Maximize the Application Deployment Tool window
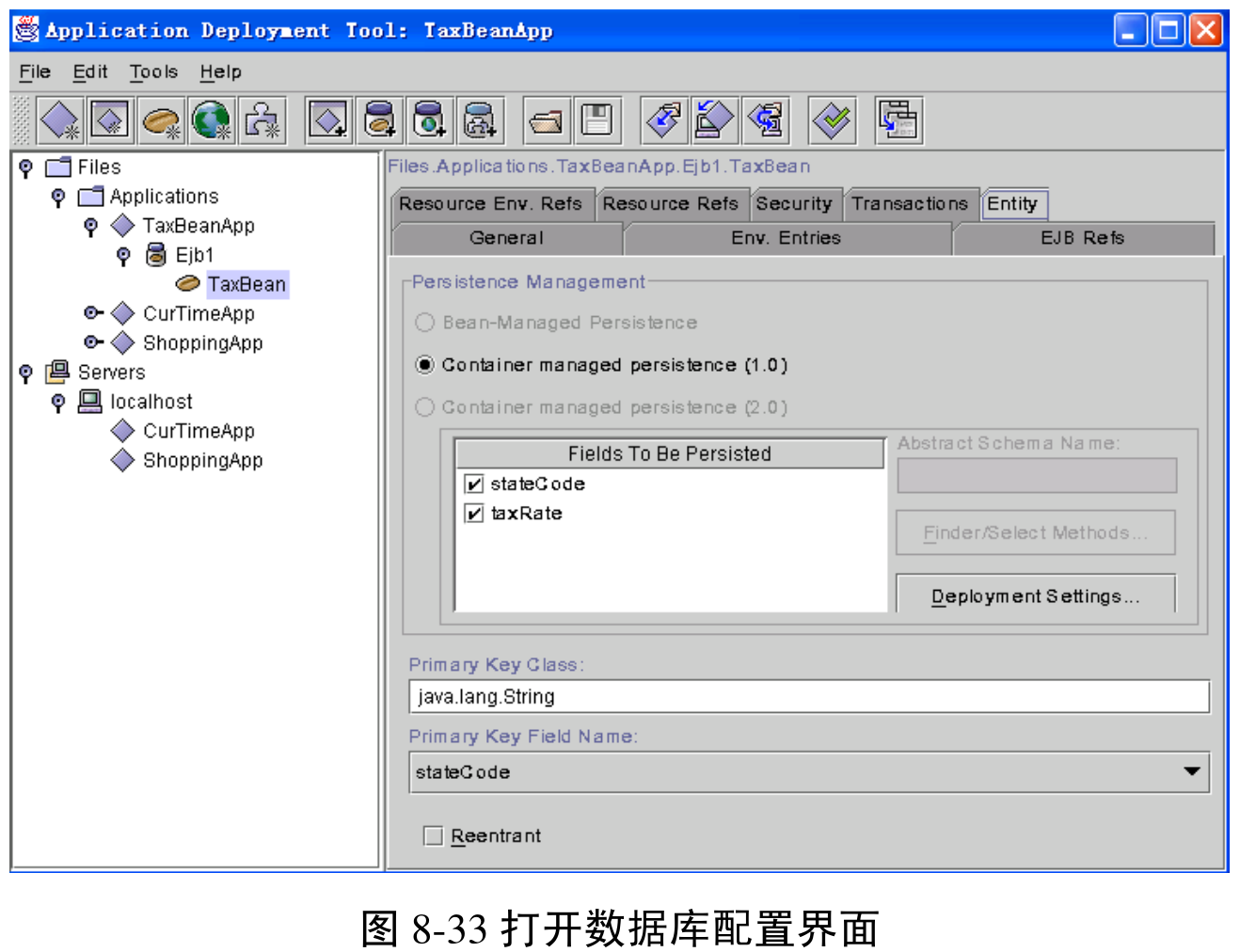Viewport: 1240px width, 952px height. point(1168,30)
